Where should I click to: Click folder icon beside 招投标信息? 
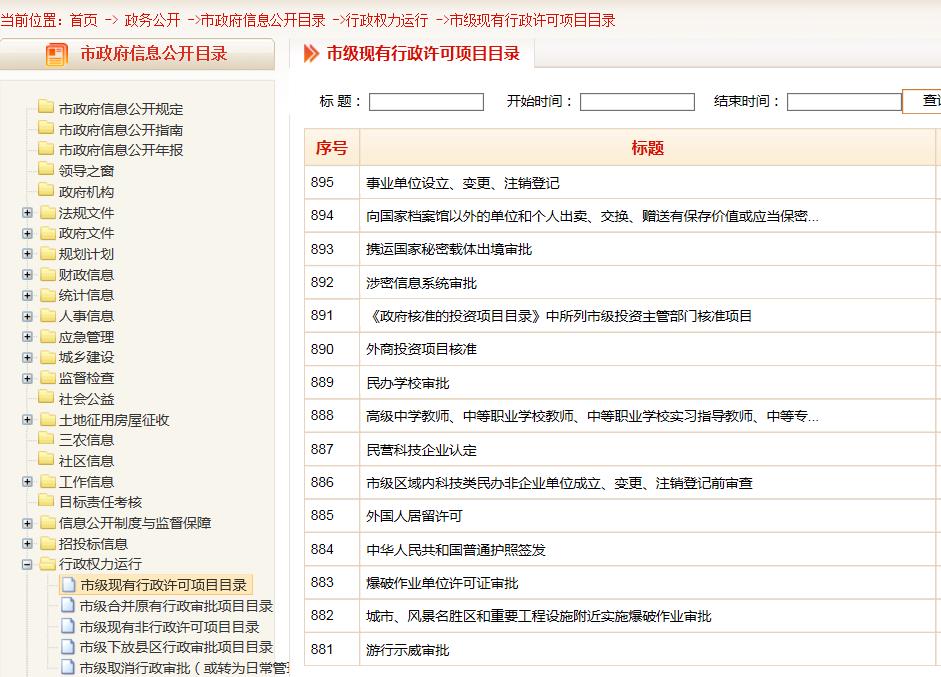pos(48,544)
